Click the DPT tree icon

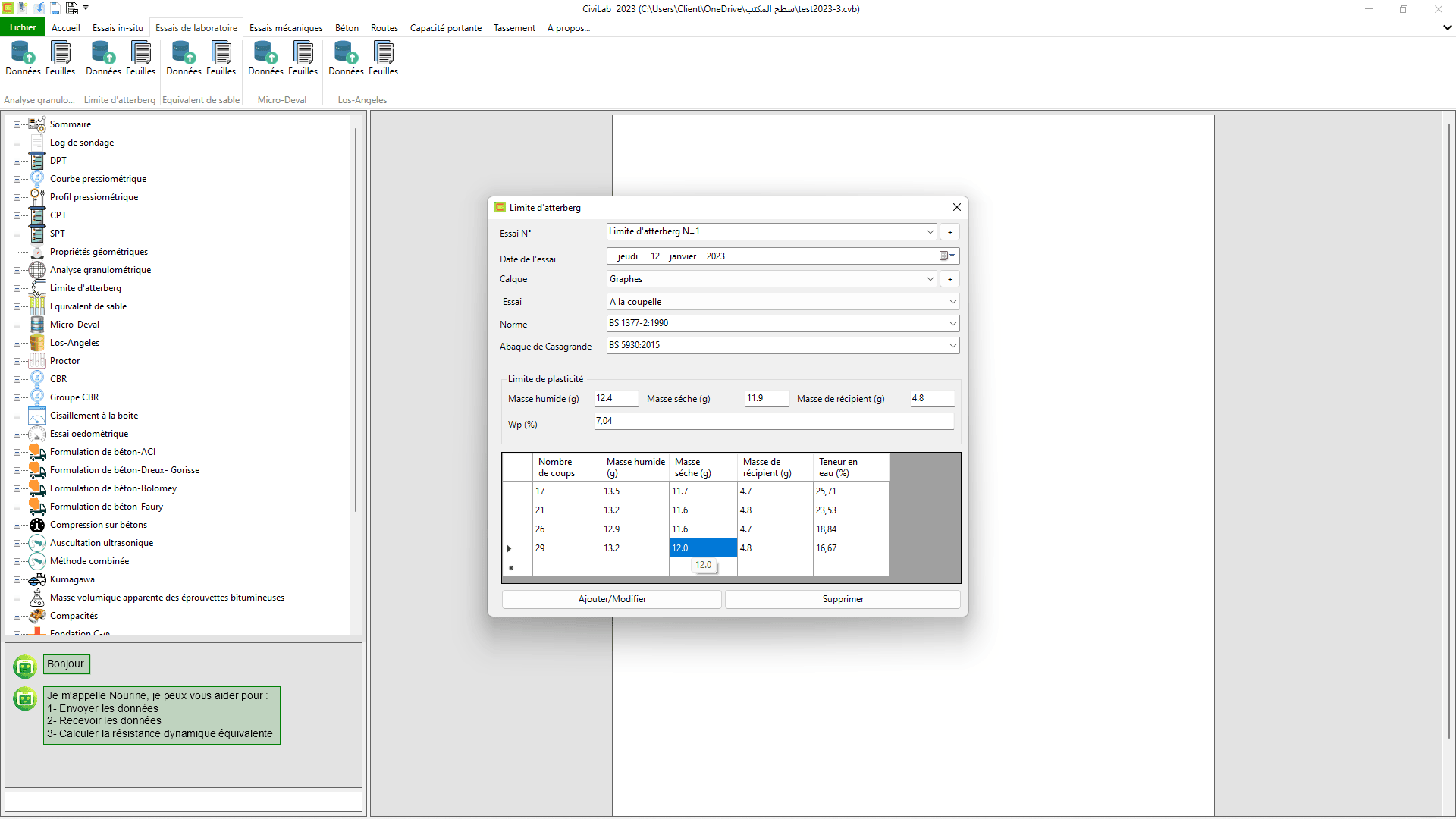click(x=37, y=161)
